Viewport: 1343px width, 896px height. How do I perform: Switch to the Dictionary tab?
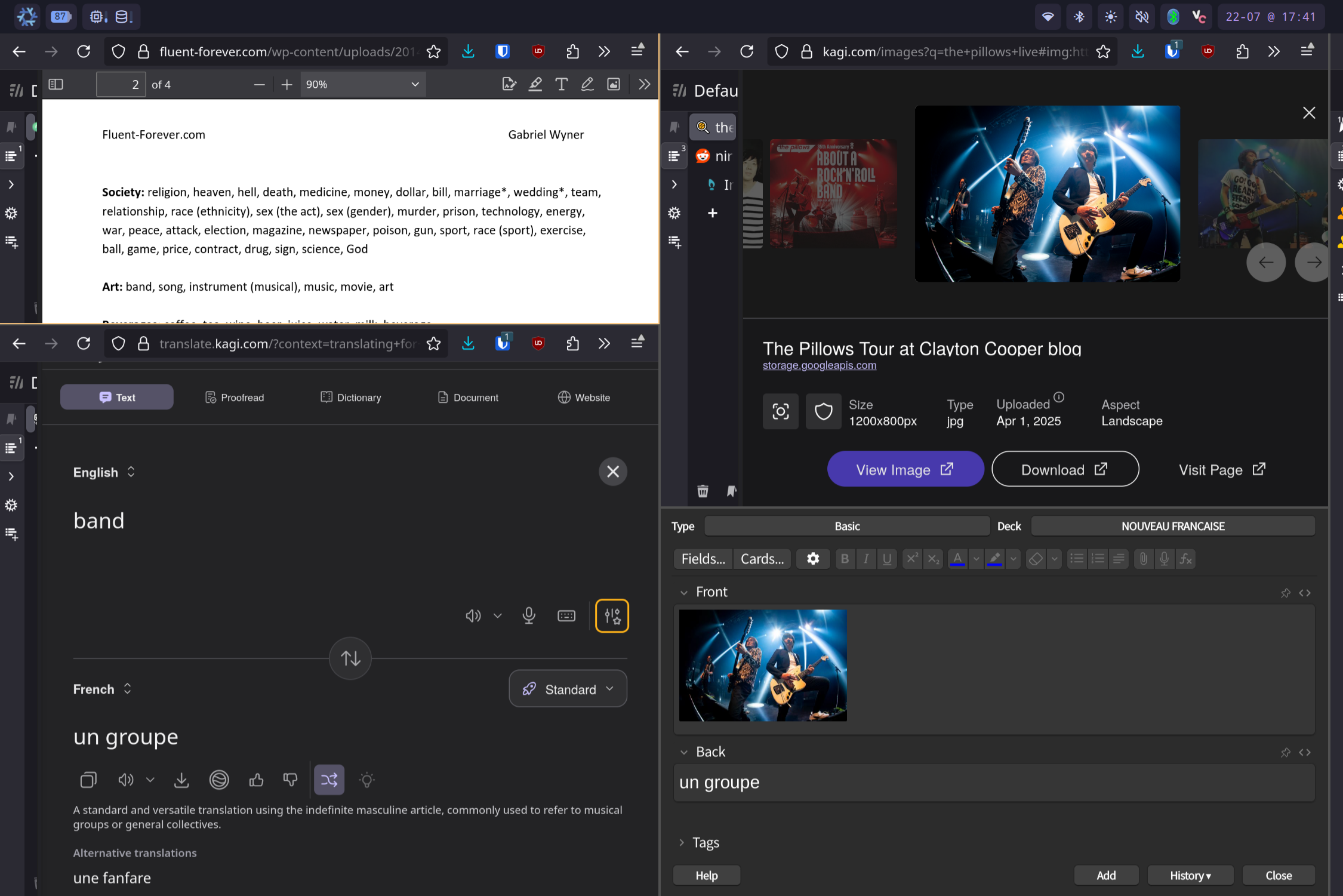tap(351, 398)
